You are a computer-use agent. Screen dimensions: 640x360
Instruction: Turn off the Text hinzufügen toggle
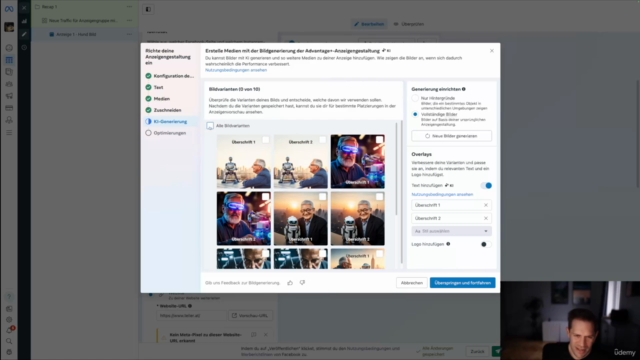[486, 185]
